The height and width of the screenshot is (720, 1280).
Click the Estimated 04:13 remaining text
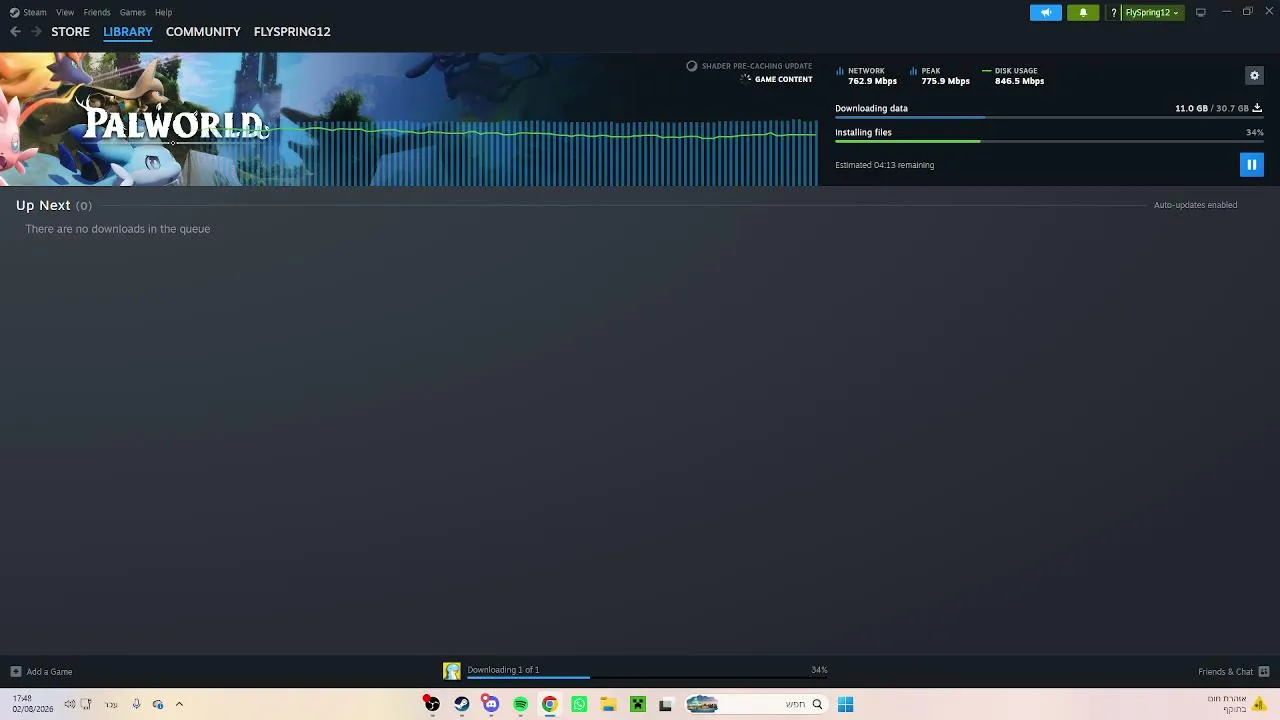(884, 165)
